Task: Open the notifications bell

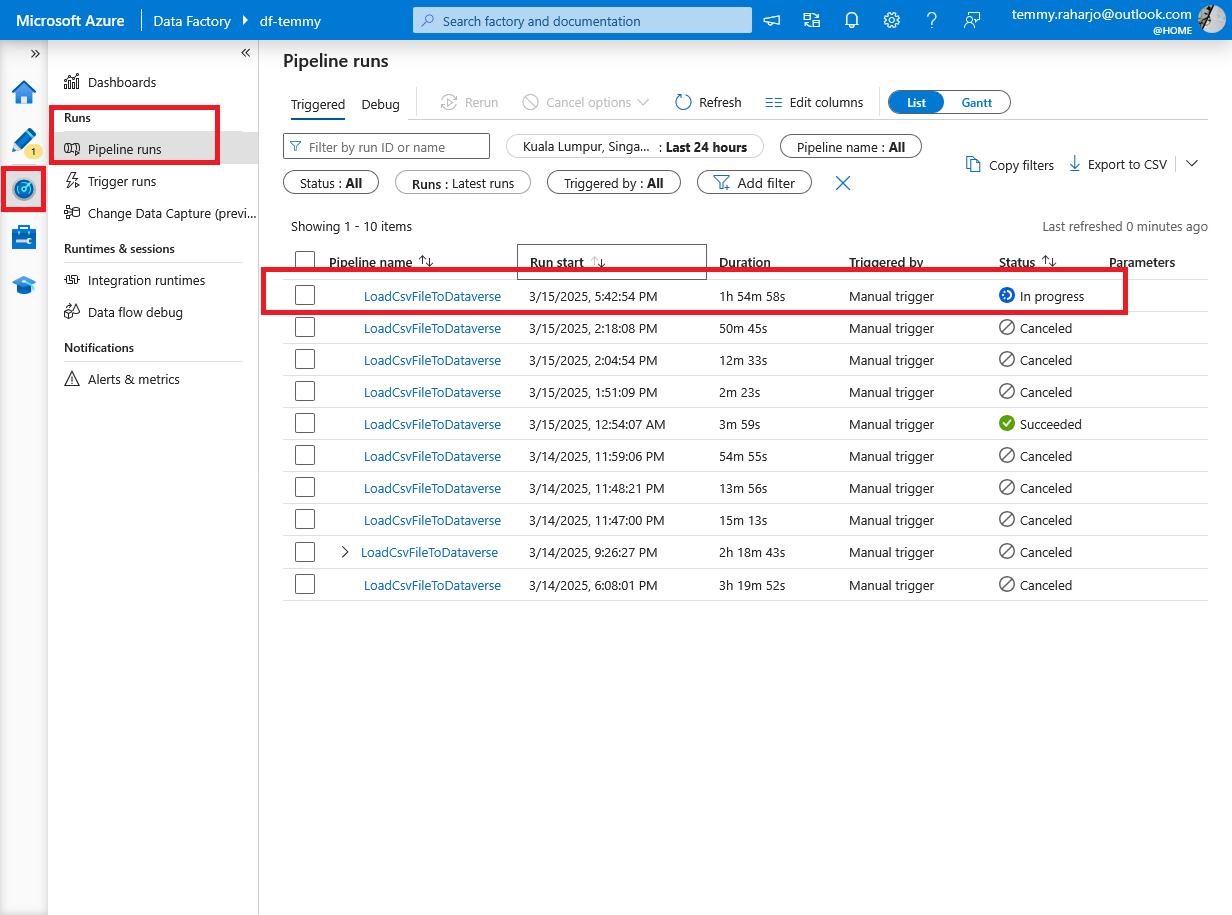Action: (x=852, y=20)
